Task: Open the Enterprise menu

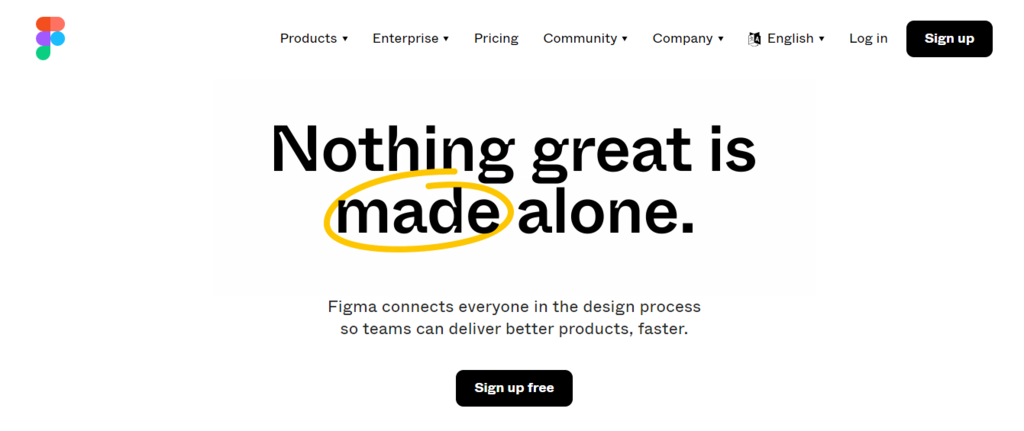Action: [x=405, y=39]
